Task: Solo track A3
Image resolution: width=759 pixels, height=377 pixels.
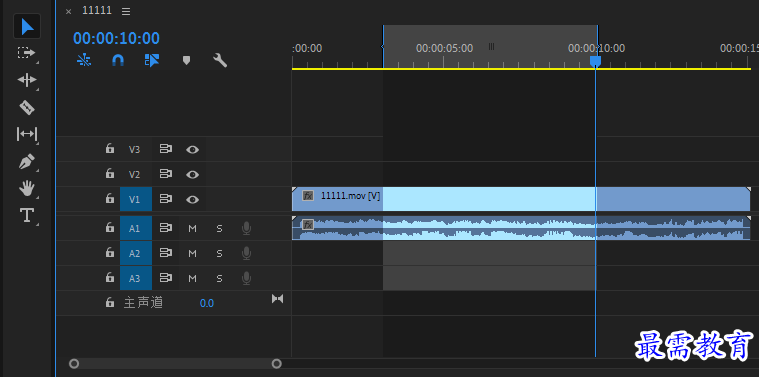Action: [x=219, y=278]
